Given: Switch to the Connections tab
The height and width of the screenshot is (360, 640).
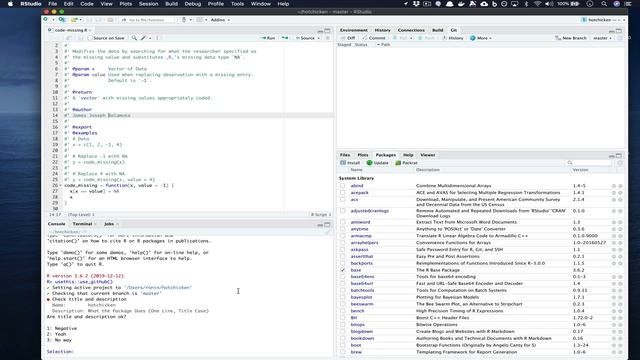Looking at the screenshot, I should tap(411, 30).
